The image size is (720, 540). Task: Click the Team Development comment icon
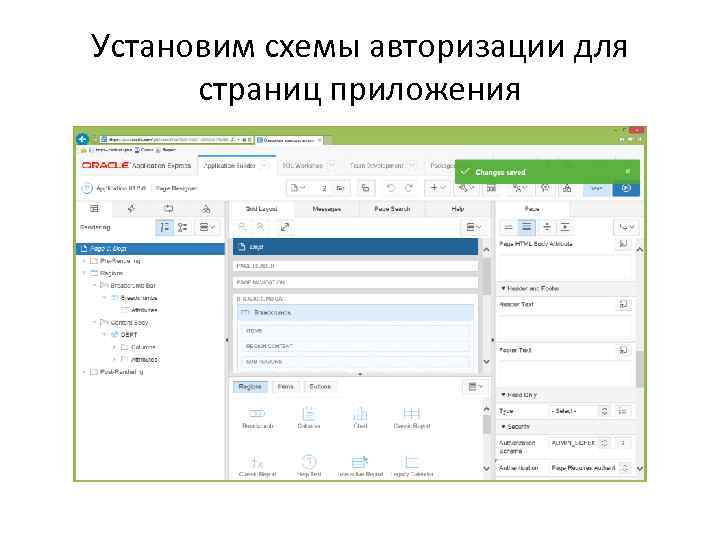[546, 188]
